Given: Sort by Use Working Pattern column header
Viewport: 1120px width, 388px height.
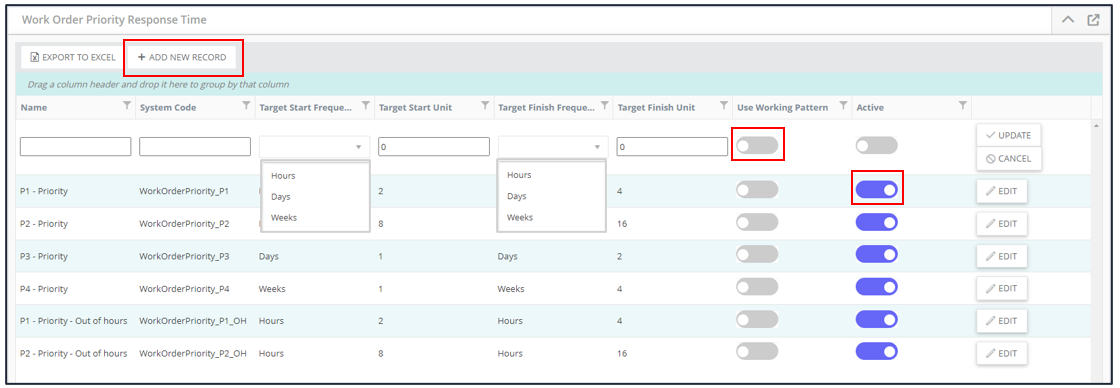Looking at the screenshot, I should [x=782, y=108].
